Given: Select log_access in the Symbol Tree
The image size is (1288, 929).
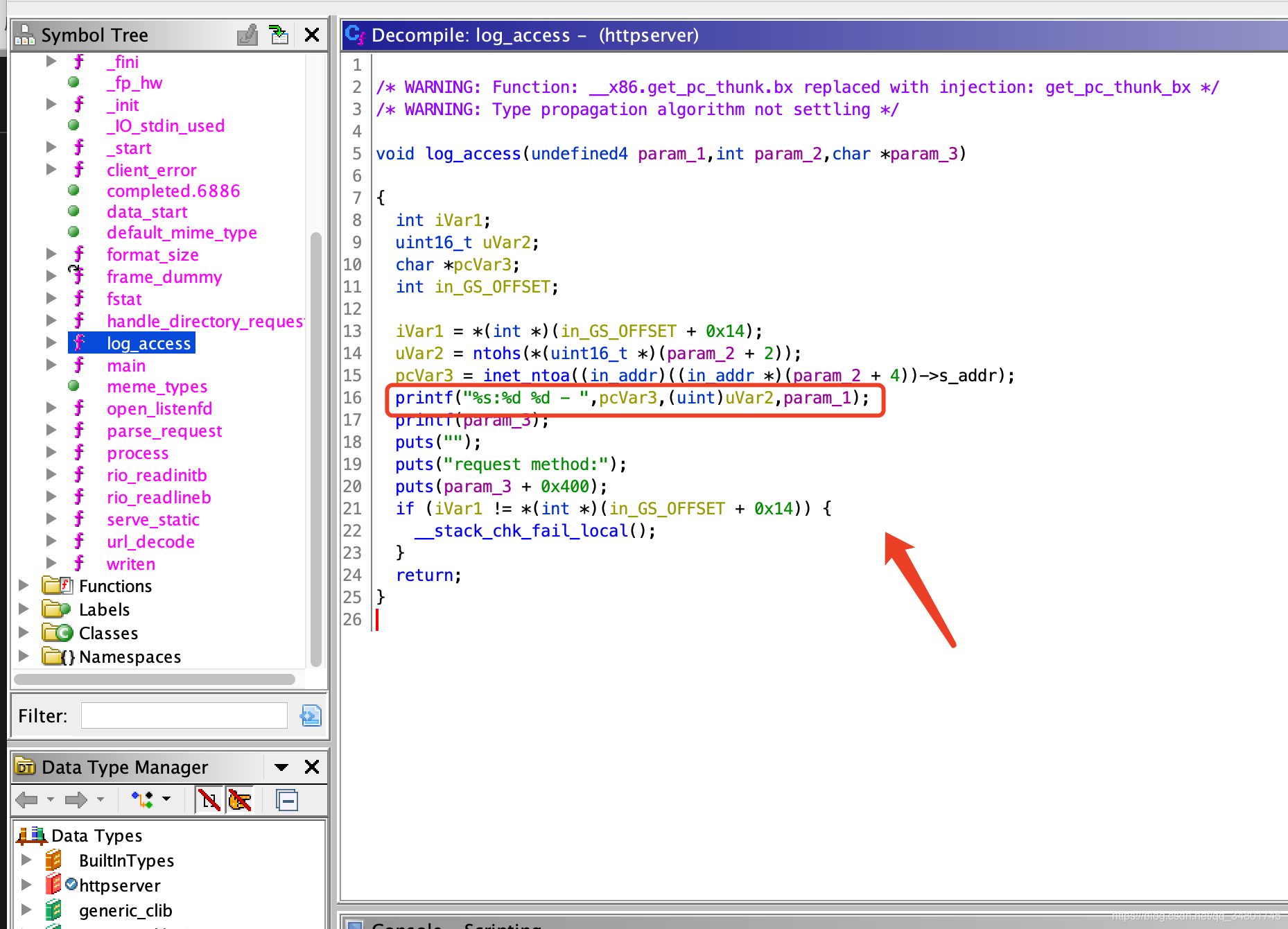Looking at the screenshot, I should tap(148, 343).
